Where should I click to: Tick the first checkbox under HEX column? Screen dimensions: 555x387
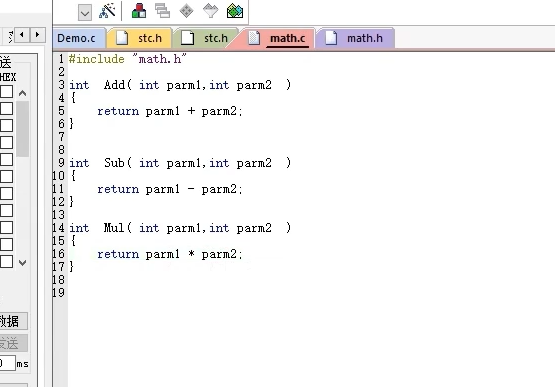pyautogui.click(x=6, y=91)
